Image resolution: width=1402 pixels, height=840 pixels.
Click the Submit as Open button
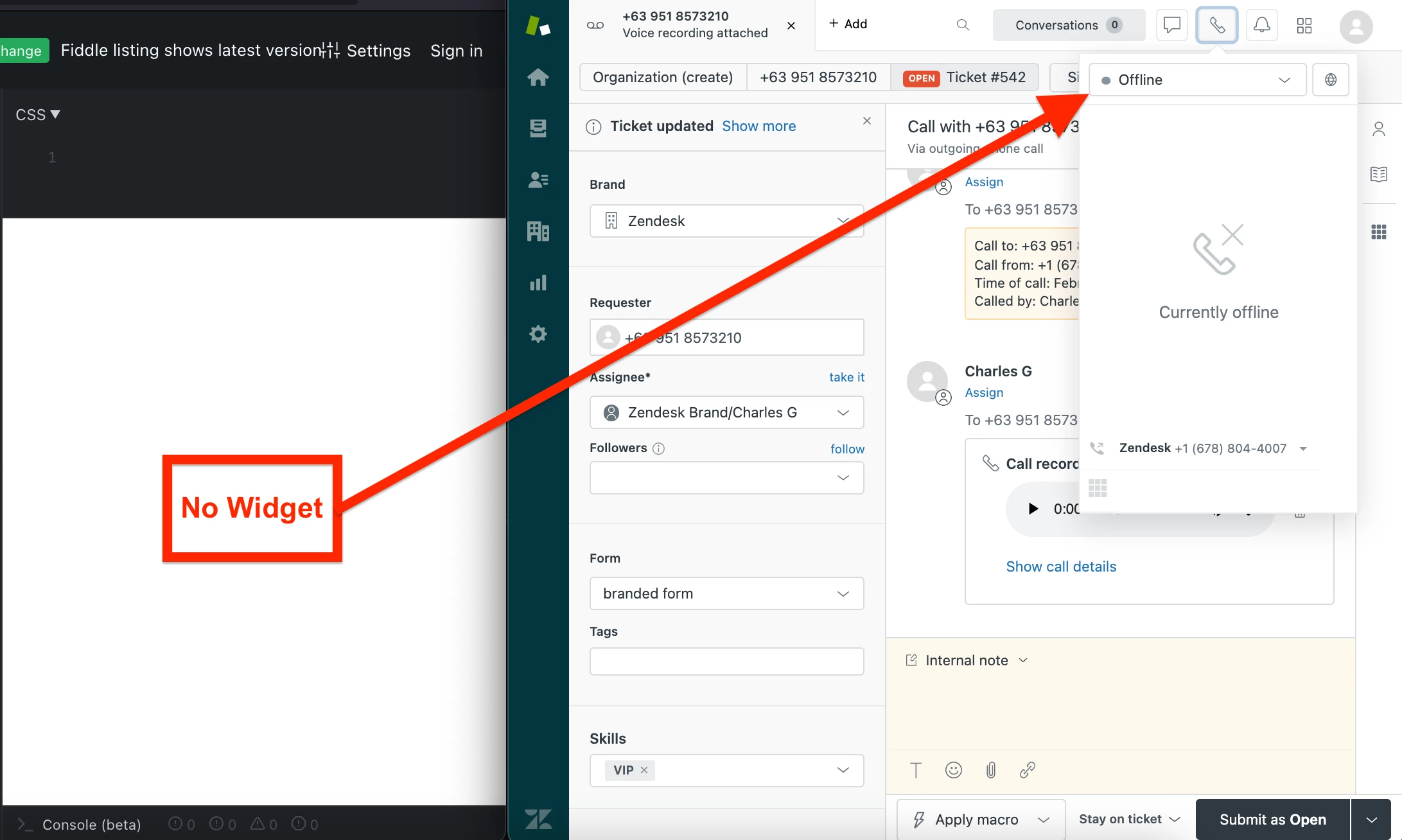[x=1272, y=819]
